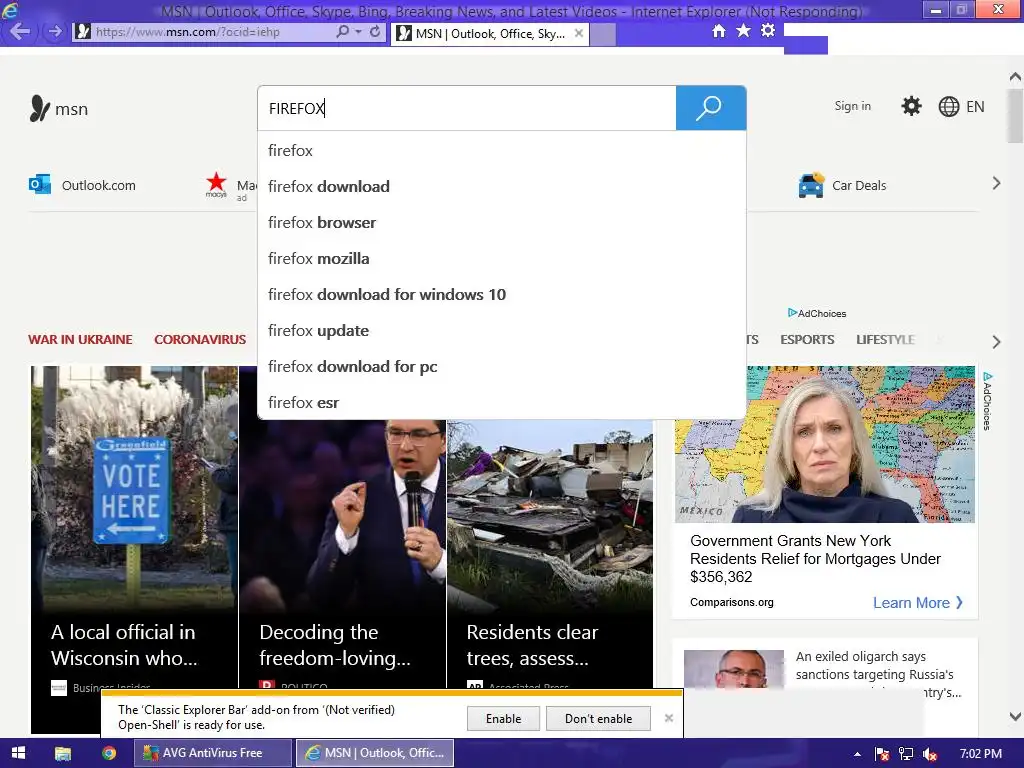Switch to AVG AntiVirus Free on taskbar
1024x768 pixels.
pos(213,753)
